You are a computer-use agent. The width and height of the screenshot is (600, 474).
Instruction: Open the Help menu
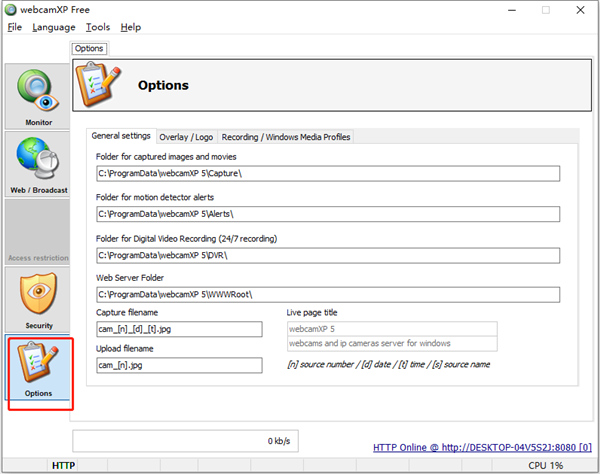(131, 27)
